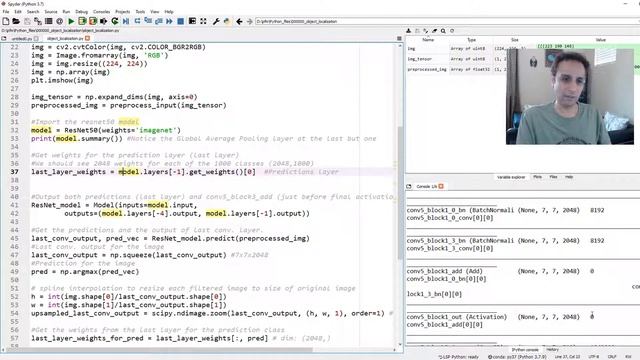
Task: Open the Help menu
Action: [169, 12]
